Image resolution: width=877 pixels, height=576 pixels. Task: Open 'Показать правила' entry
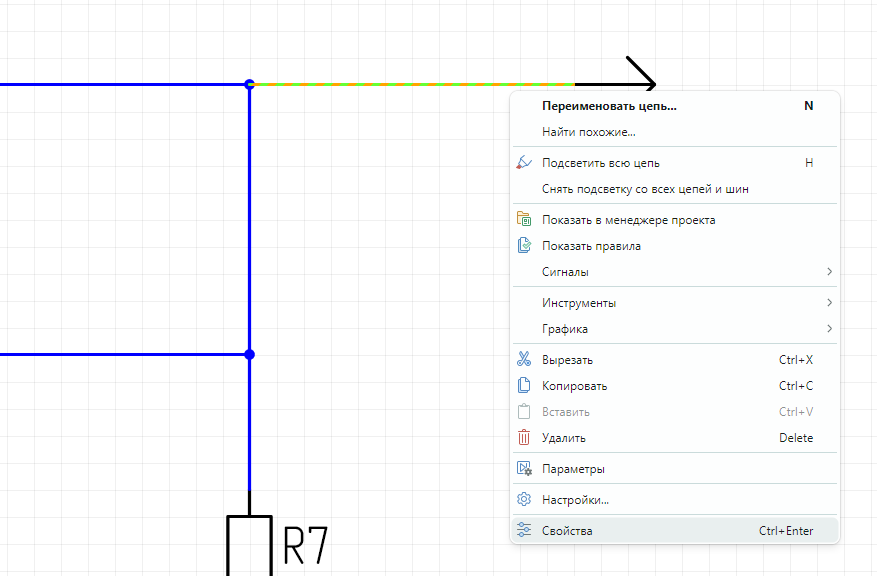tap(675, 246)
